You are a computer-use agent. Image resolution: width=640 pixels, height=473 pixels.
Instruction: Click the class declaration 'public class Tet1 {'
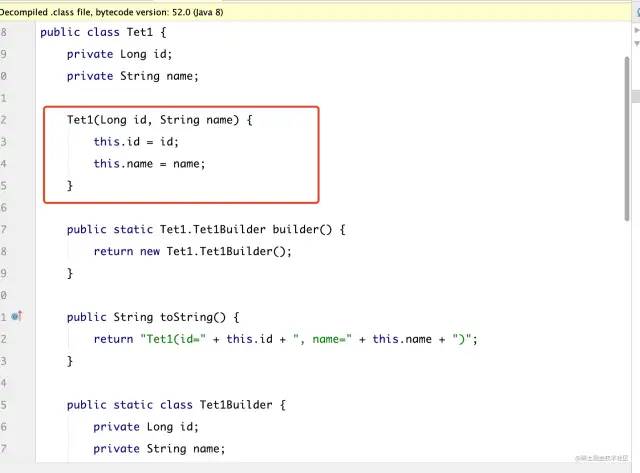pos(103,32)
